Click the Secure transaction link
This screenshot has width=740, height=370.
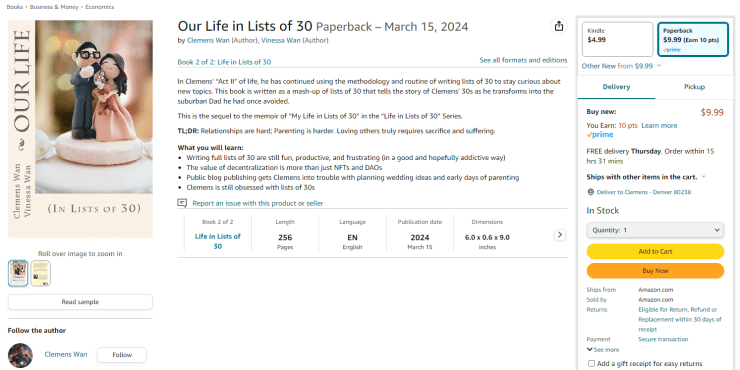coord(663,339)
